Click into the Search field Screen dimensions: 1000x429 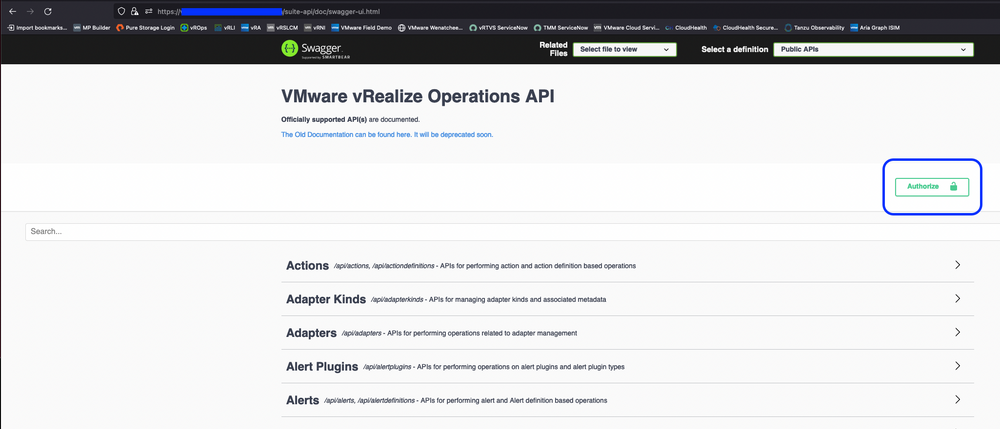[x=513, y=232]
